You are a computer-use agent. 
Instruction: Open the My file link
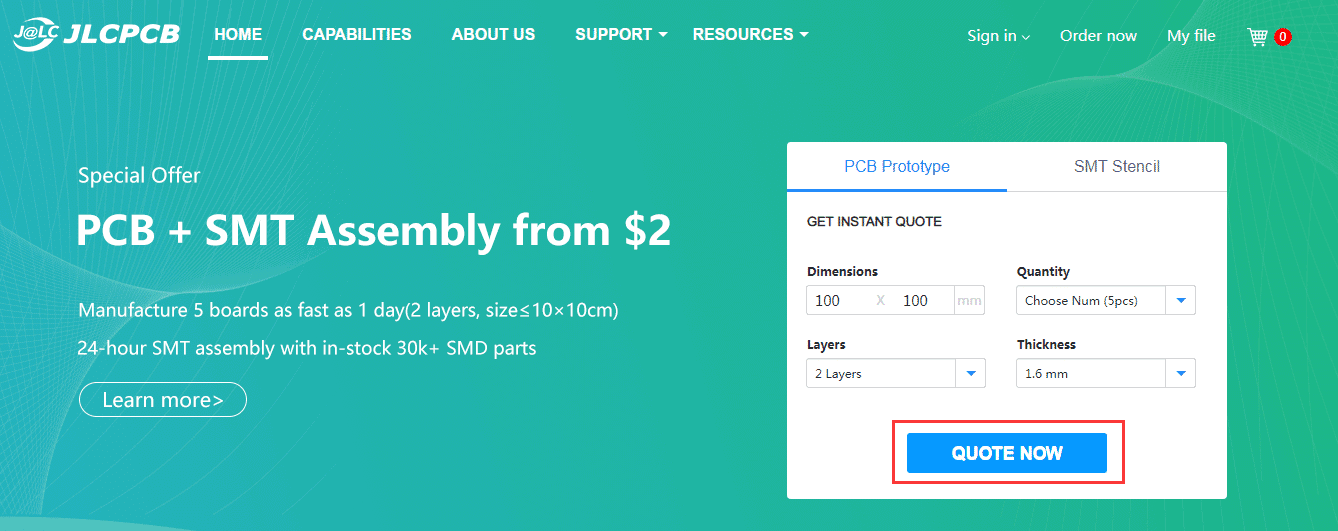1191,36
